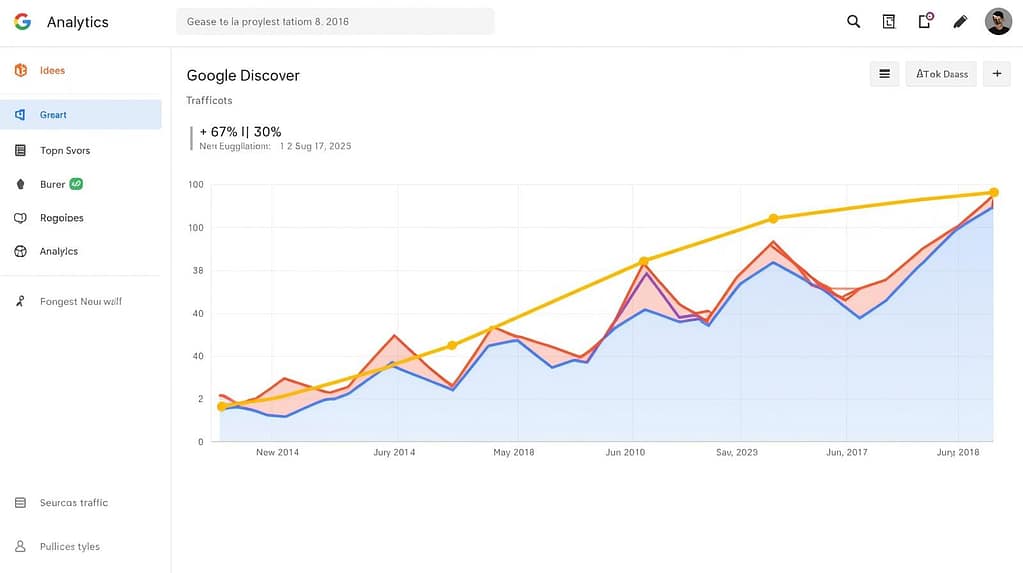Screen dimensions: 1023x573
Task: Click the Analytics globe icon in sidebar
Action: pos(20,252)
